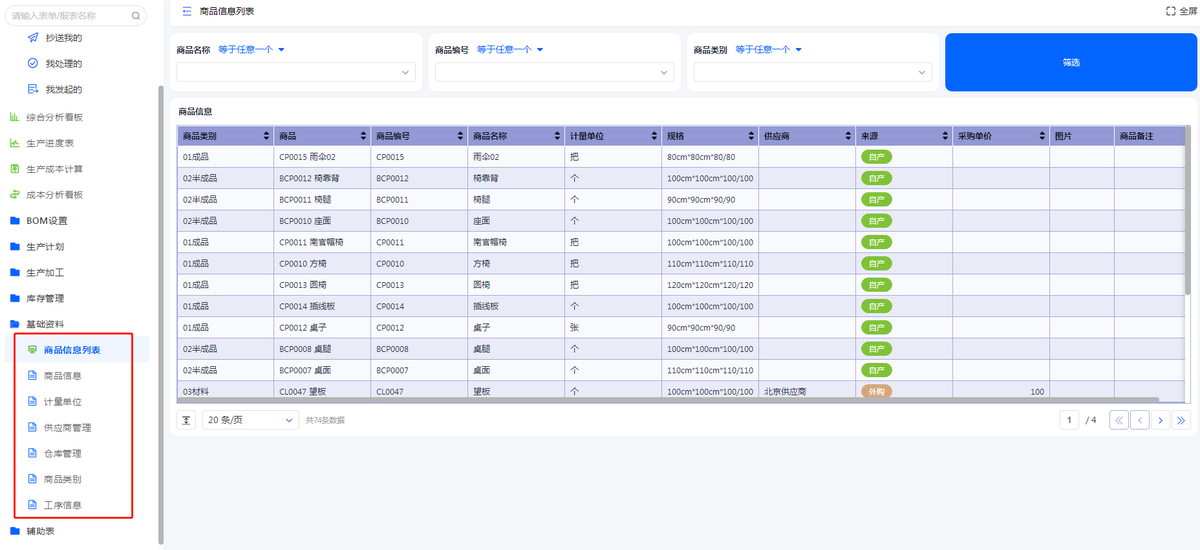Sort by the 采购单价 column sort arrows
This screenshot has height=550, width=1200.
[x=1041, y=136]
